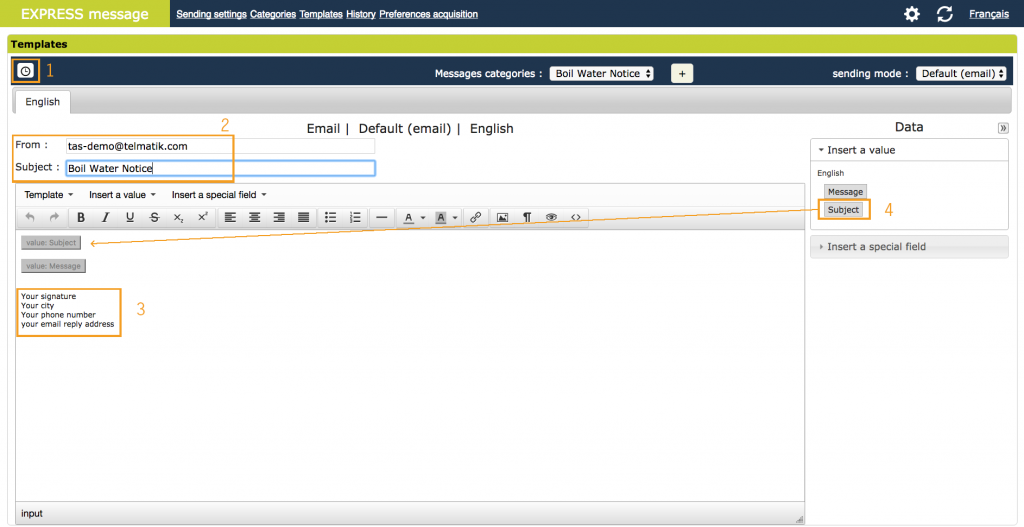Open the Templates link in header
Viewport: 1024px width, 527px height.
coord(321,14)
